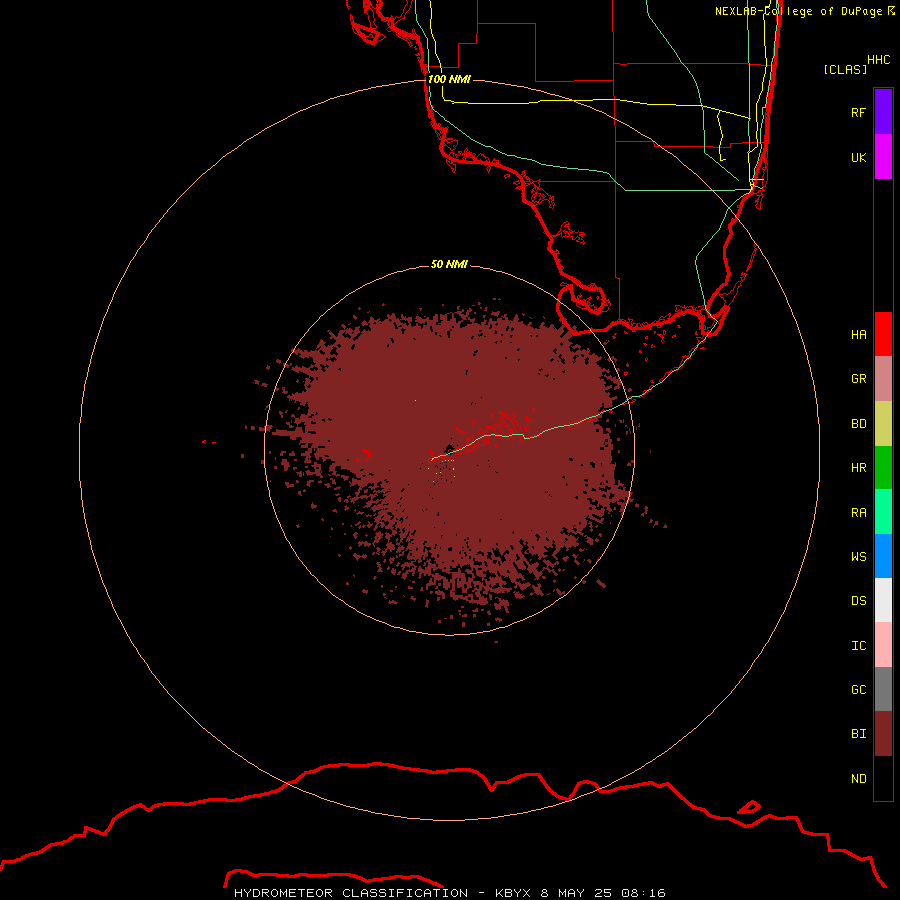Click the black ND legend swatch
This screenshot has width=900, height=900.
tap(883, 778)
